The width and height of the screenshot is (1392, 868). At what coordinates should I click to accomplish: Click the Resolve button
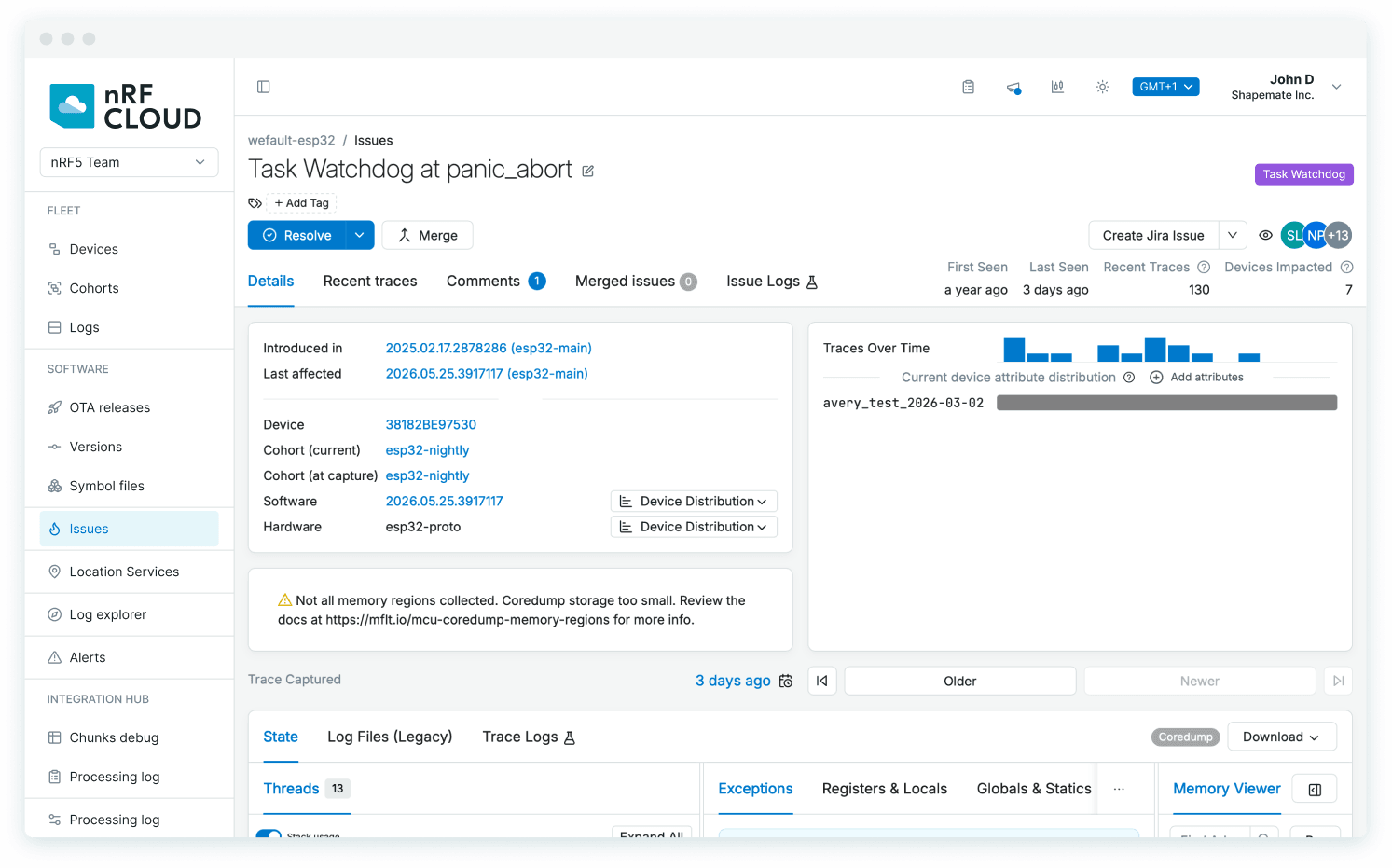click(x=296, y=236)
